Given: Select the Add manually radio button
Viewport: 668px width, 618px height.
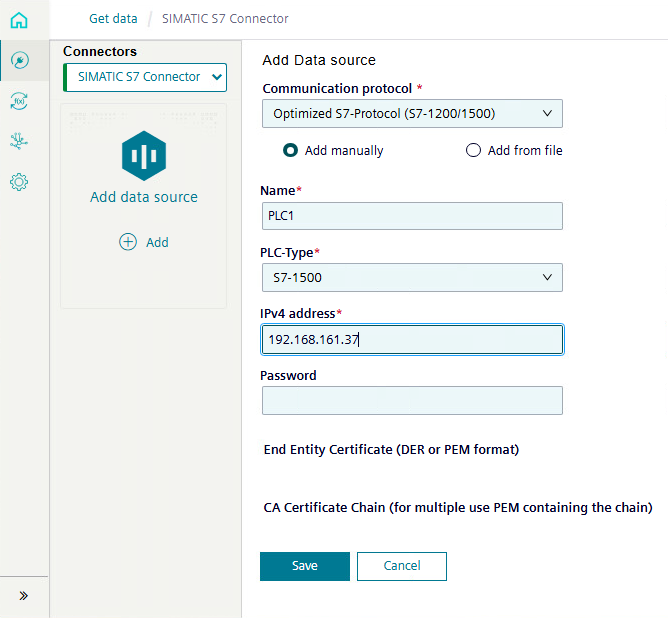Looking at the screenshot, I should tap(291, 150).
